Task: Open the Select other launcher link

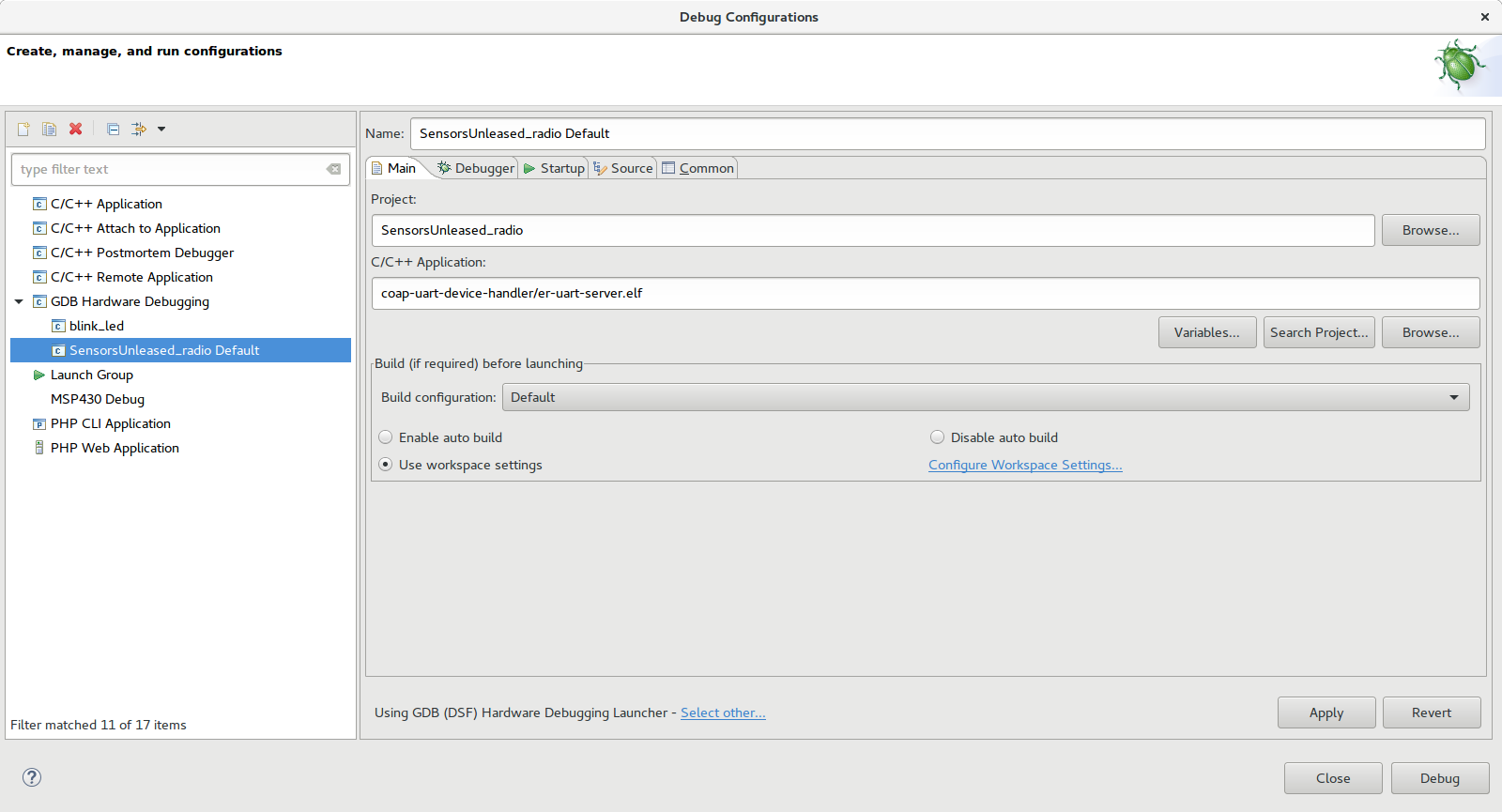Action: tap(723, 712)
